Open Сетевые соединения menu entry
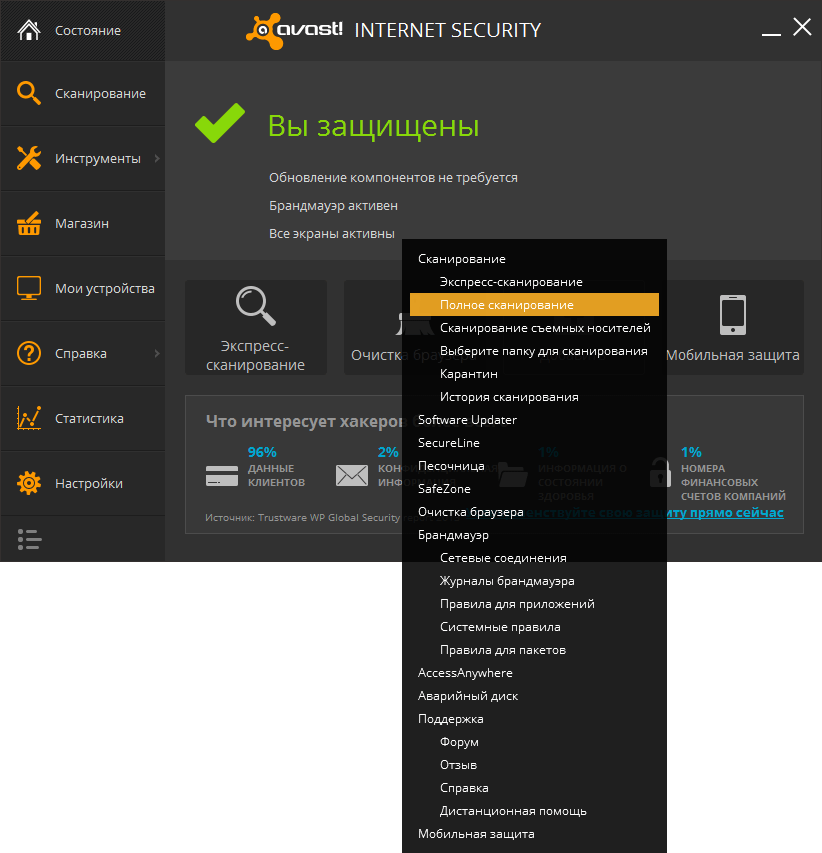Screen dimensions: 822x853 tap(534, 558)
